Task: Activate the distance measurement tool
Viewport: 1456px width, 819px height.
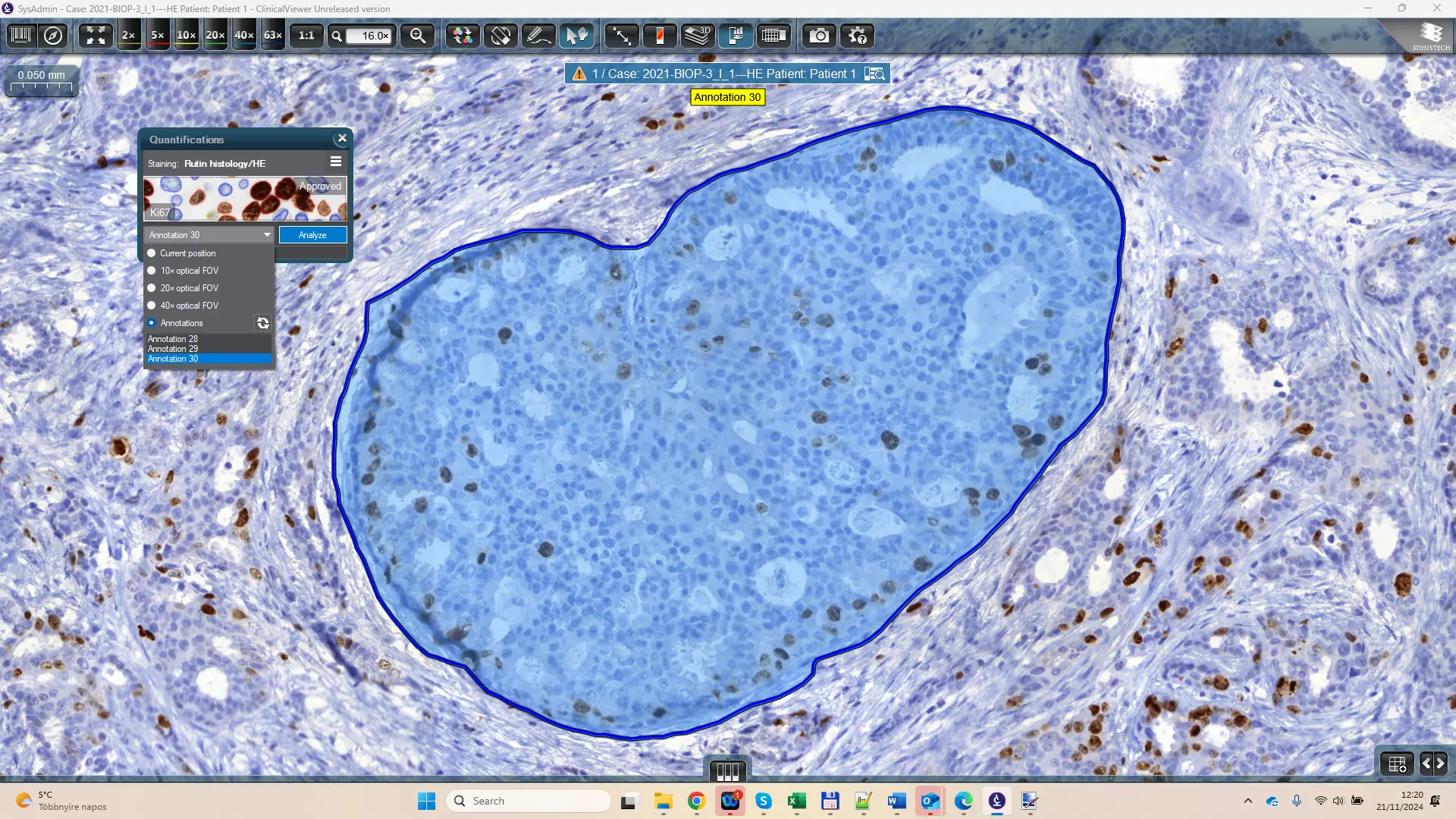Action: (622, 36)
